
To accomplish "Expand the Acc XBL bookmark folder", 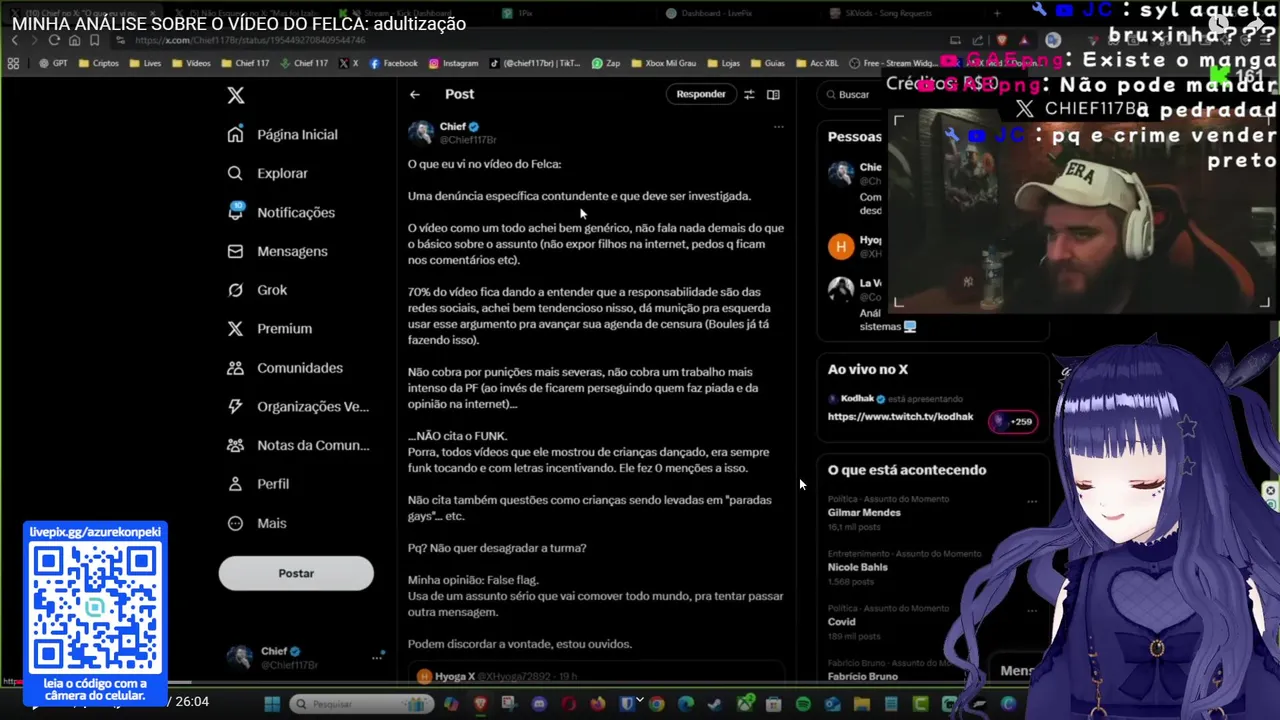I will 817,63.
